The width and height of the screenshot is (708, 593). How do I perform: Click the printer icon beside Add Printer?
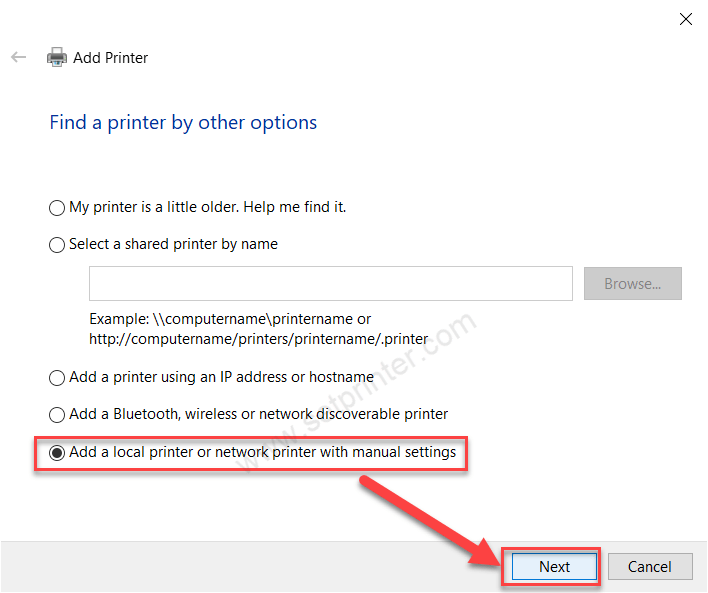point(57,57)
